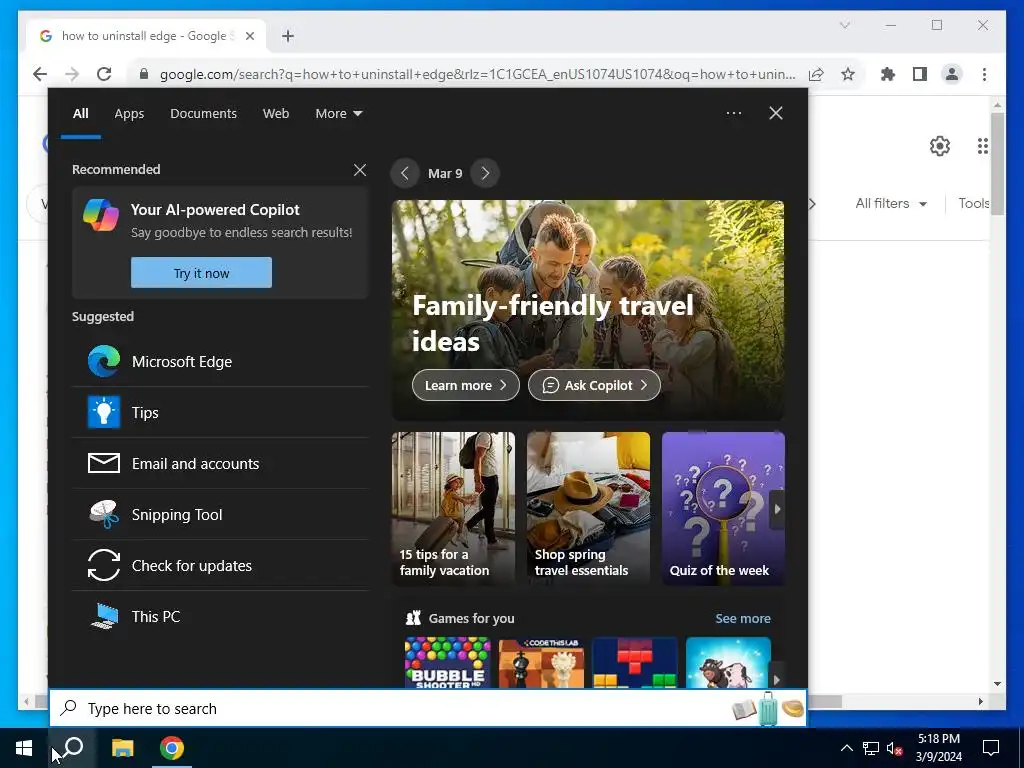Open the falling blocks game thumbnail
Image resolution: width=1024 pixels, height=768 pixels.
635,663
